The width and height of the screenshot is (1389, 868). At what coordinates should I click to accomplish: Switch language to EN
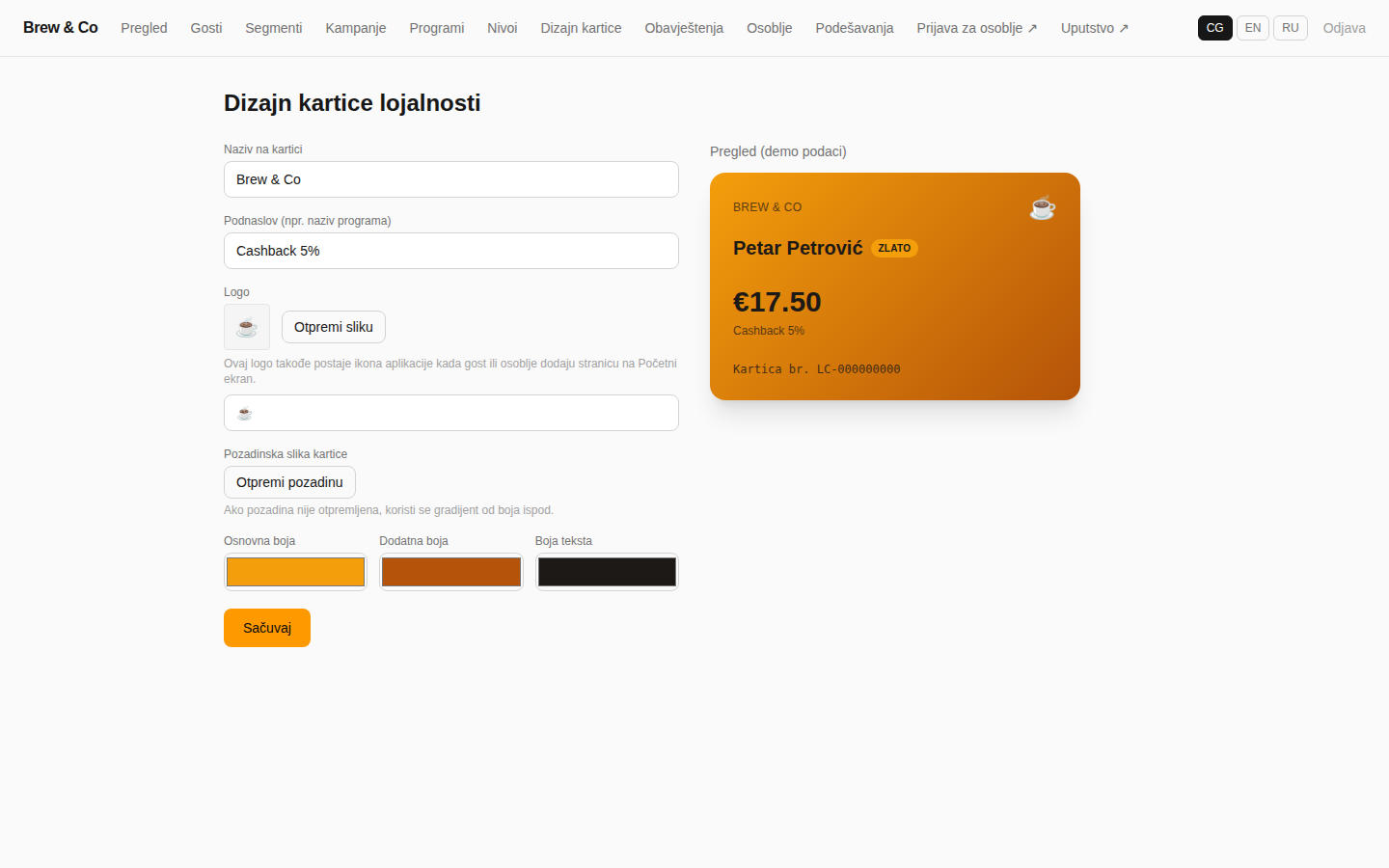1253,28
